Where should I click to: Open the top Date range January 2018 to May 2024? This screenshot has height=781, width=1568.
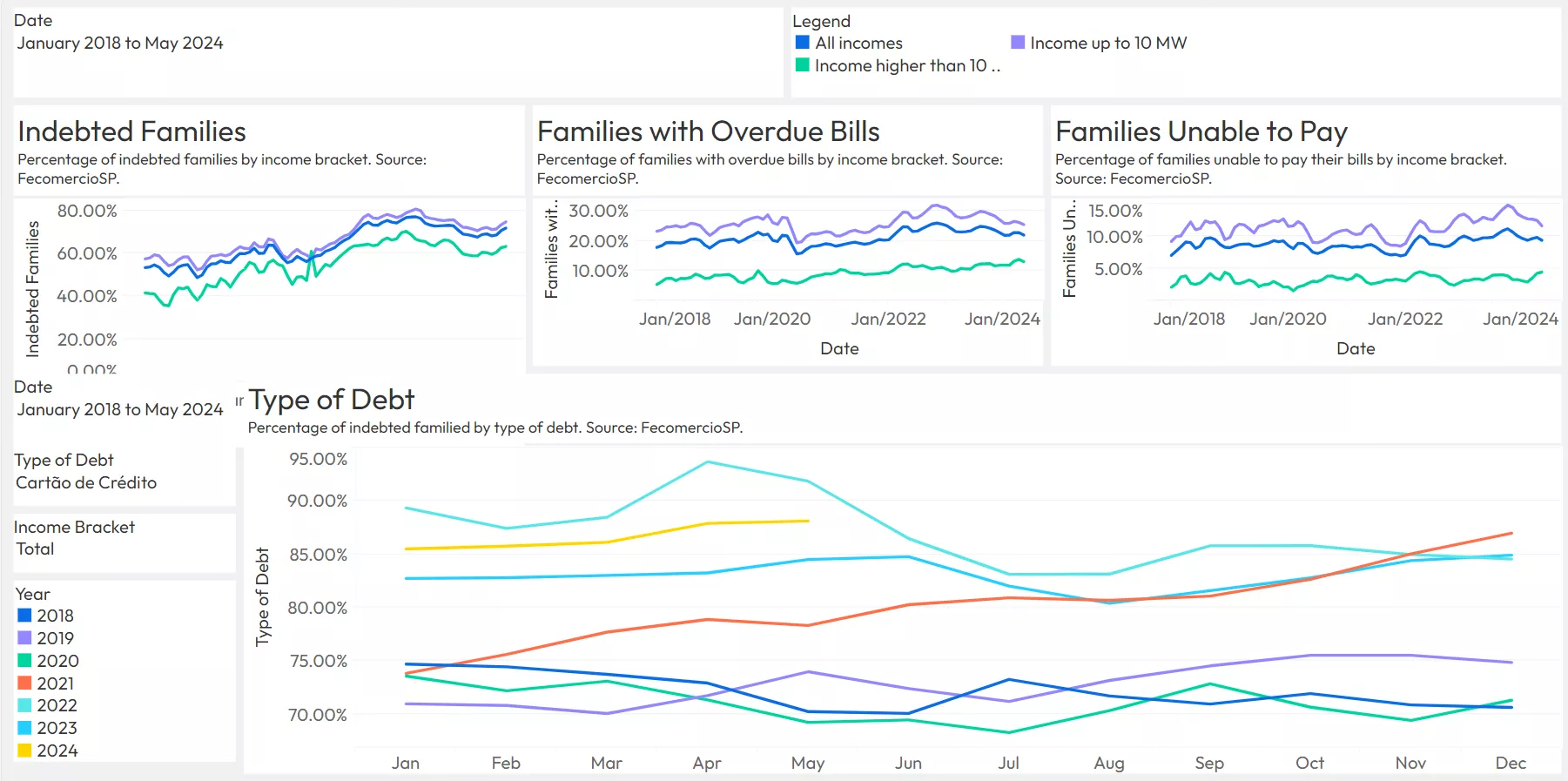point(119,43)
